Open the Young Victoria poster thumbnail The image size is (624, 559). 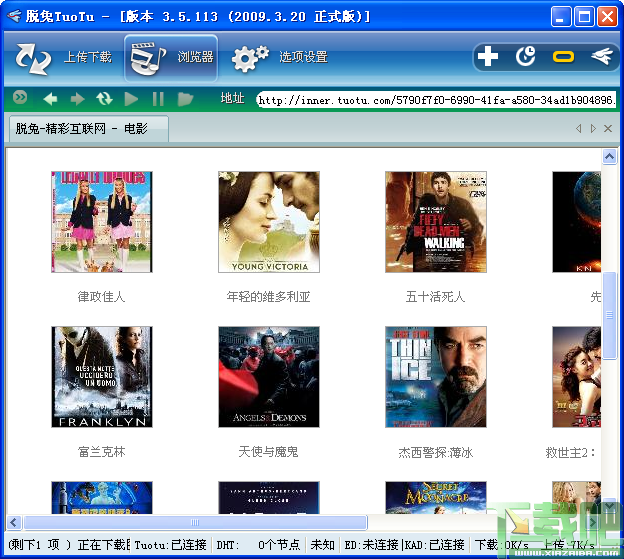tap(269, 222)
